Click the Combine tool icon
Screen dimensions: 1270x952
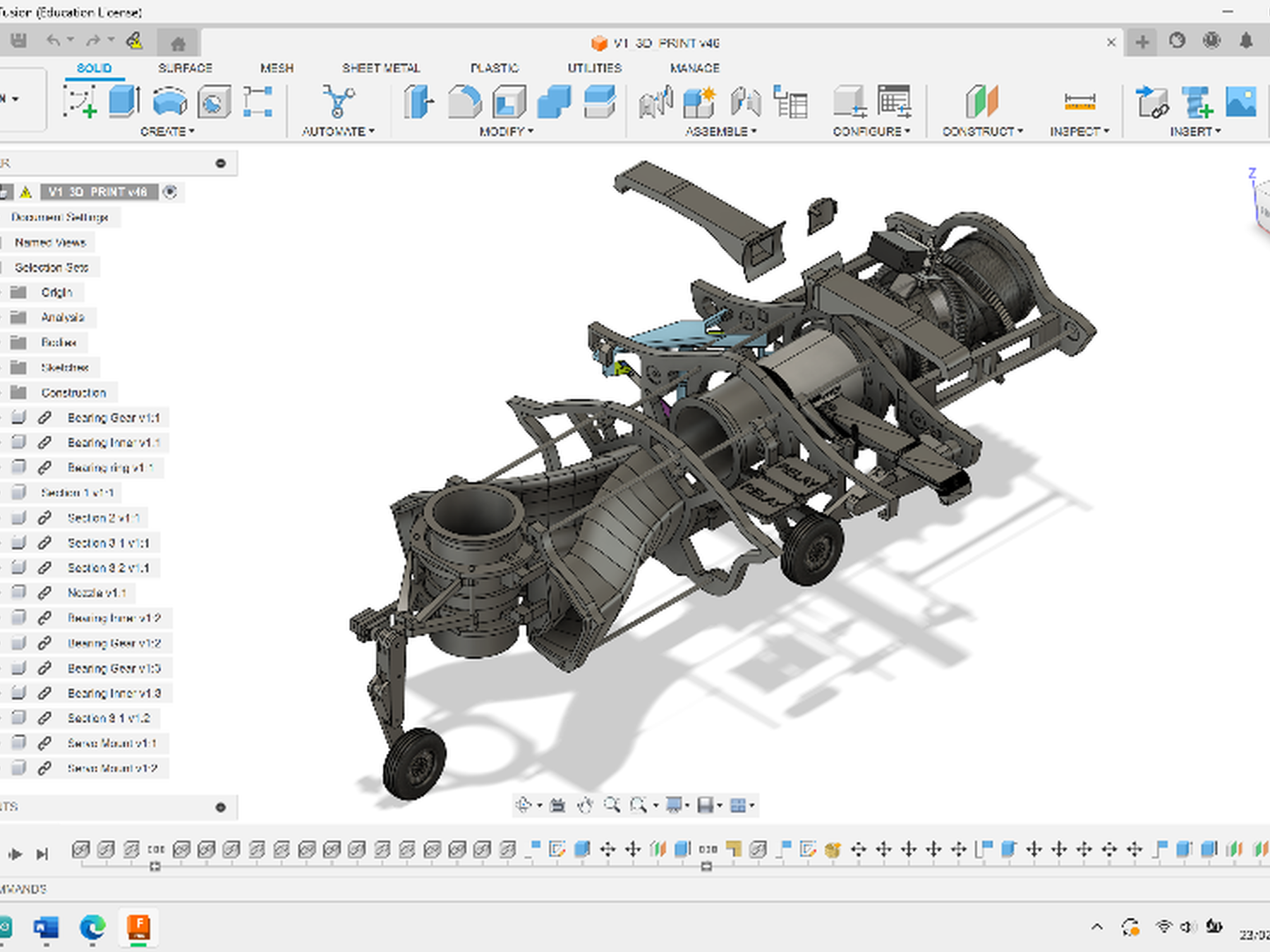[x=554, y=102]
